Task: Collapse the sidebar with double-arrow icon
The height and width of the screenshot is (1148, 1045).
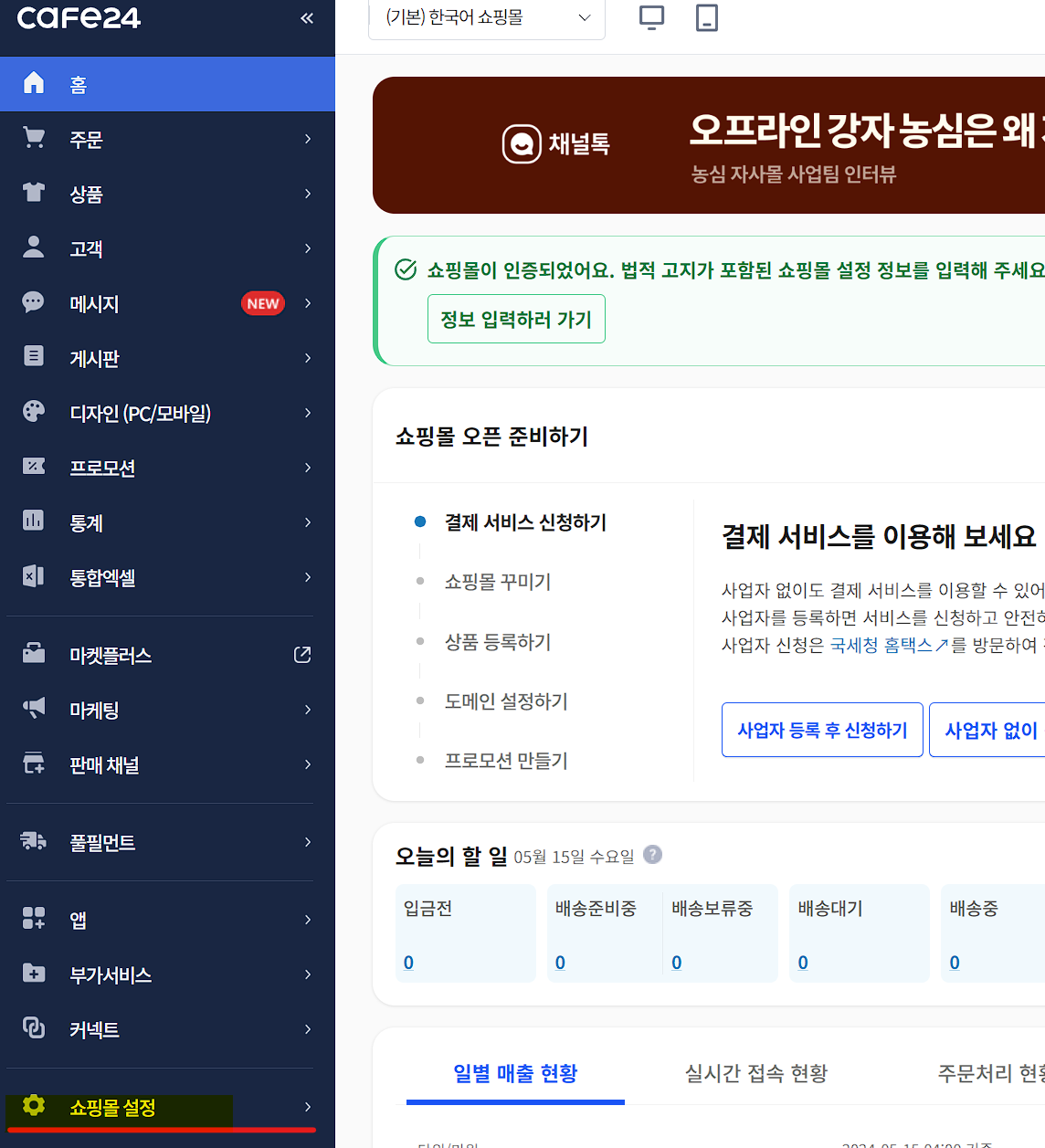Action: (307, 18)
